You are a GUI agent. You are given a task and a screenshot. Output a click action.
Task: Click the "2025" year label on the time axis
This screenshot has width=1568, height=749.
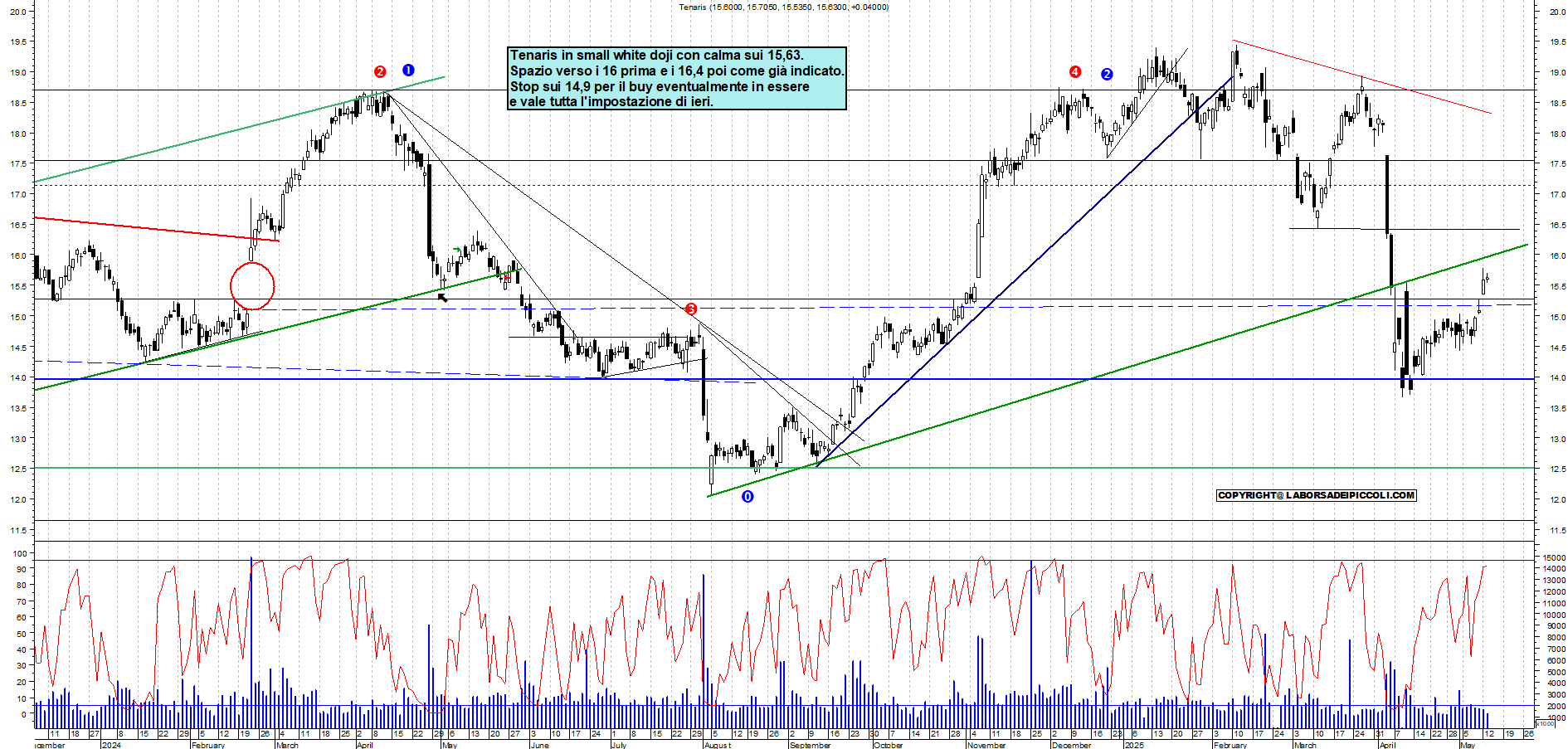click(x=1133, y=745)
